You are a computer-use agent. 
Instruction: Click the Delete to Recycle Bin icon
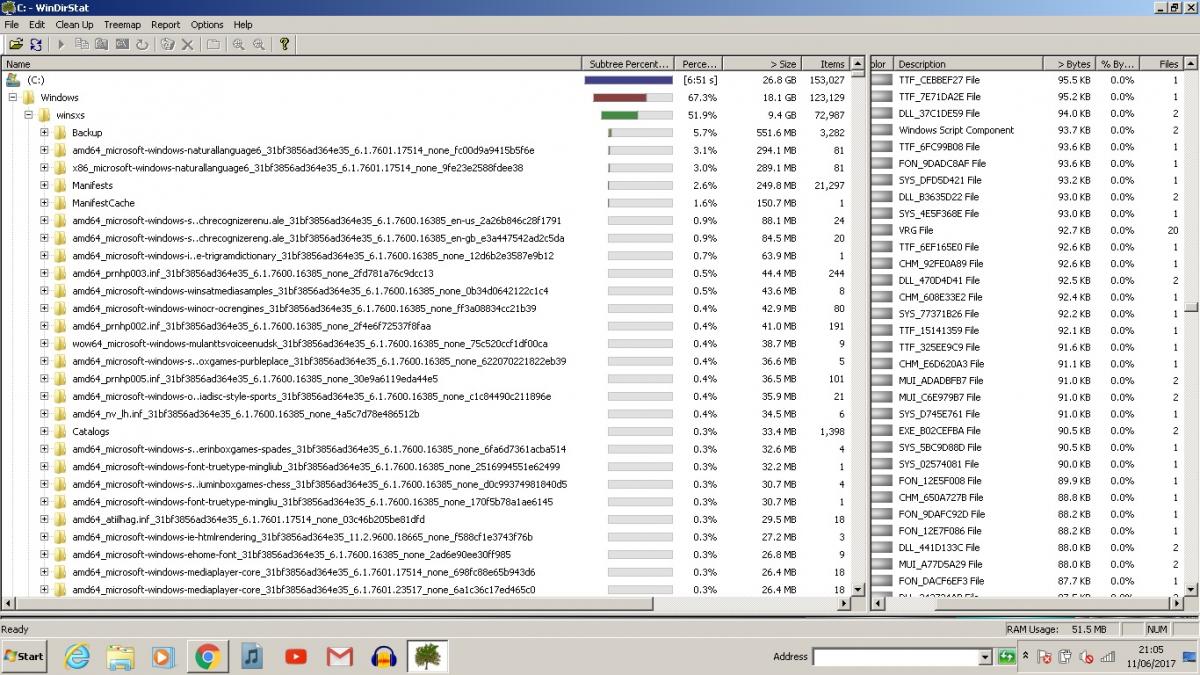(167, 44)
